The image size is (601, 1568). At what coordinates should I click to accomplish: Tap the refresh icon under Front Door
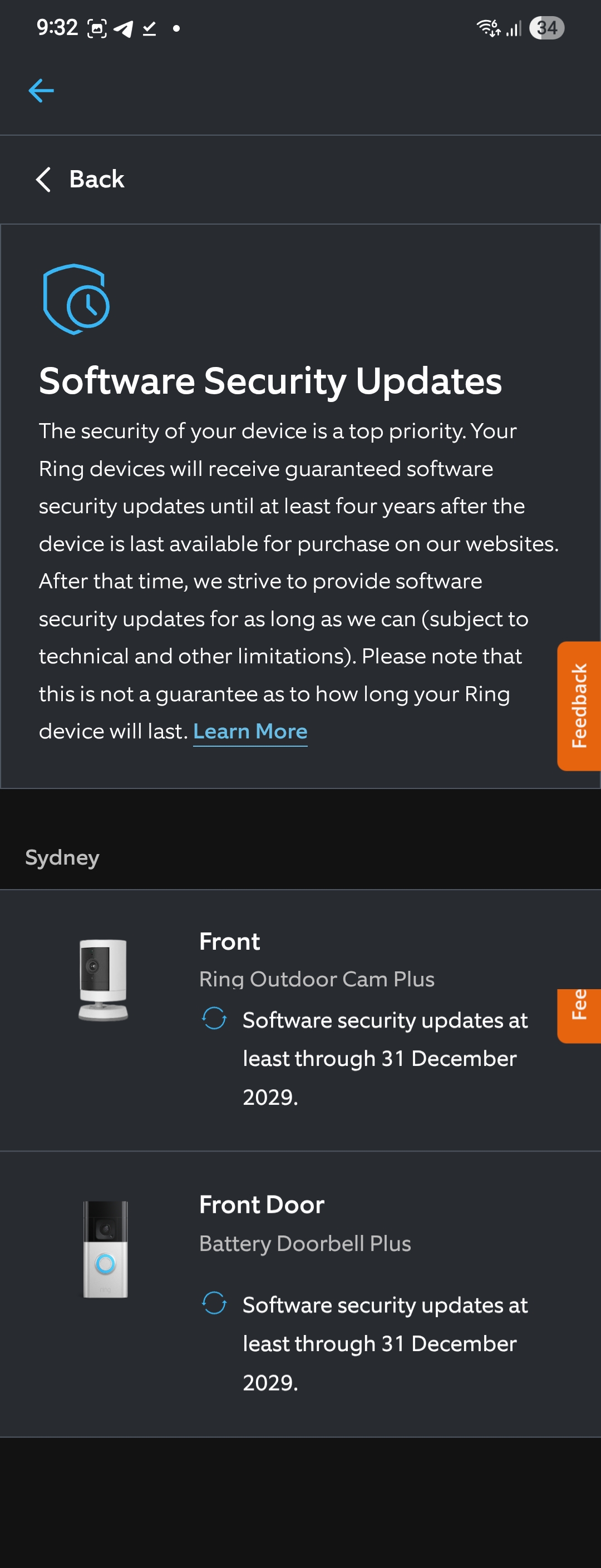point(214,1303)
